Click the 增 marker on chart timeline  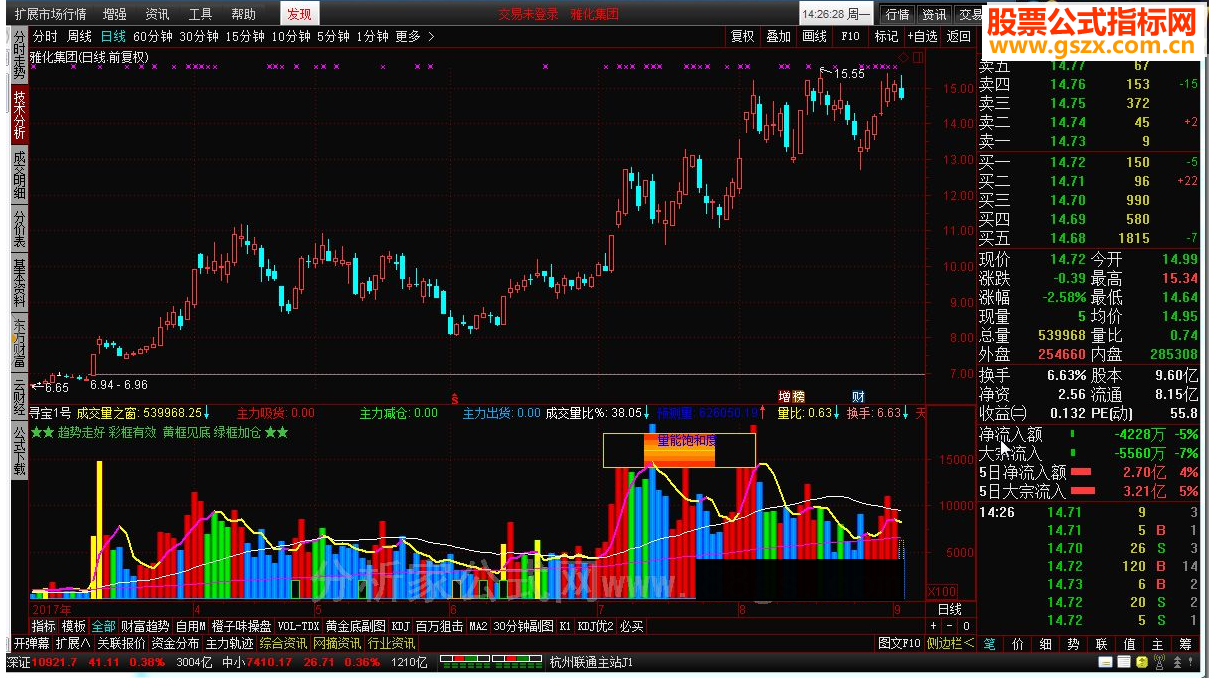[786, 396]
